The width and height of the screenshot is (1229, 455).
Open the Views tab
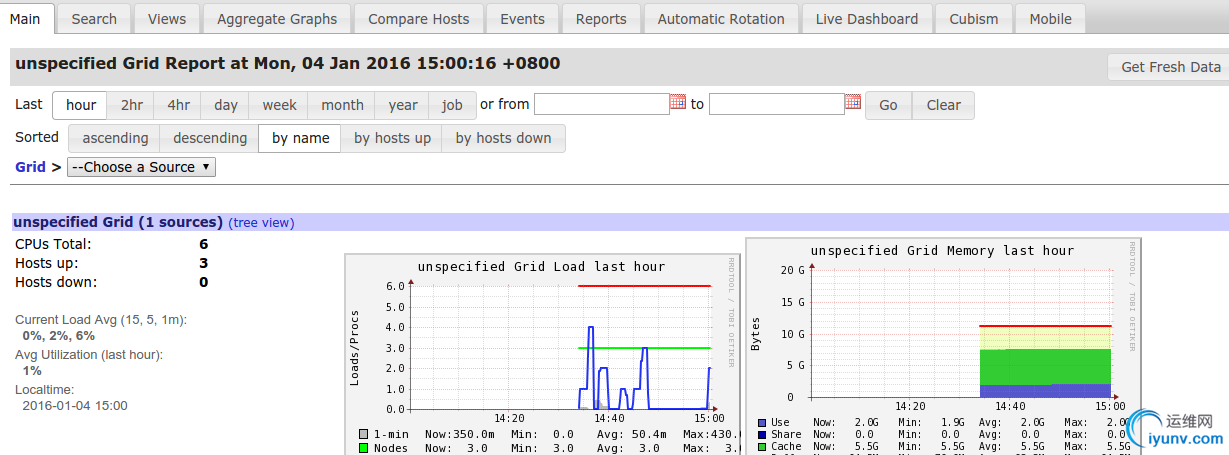pyautogui.click(x=167, y=19)
